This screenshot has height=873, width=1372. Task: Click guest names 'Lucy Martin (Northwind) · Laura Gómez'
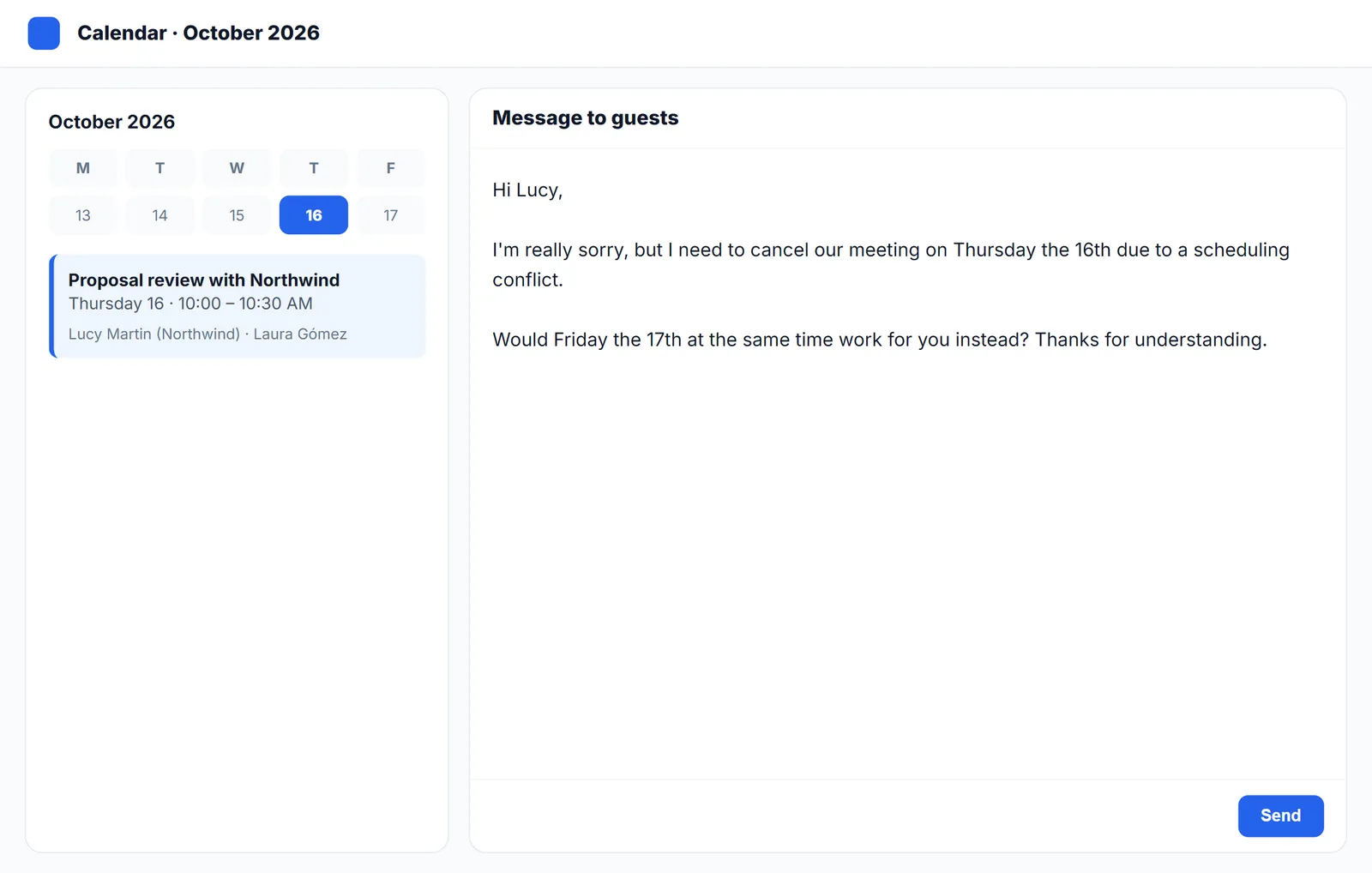(208, 334)
